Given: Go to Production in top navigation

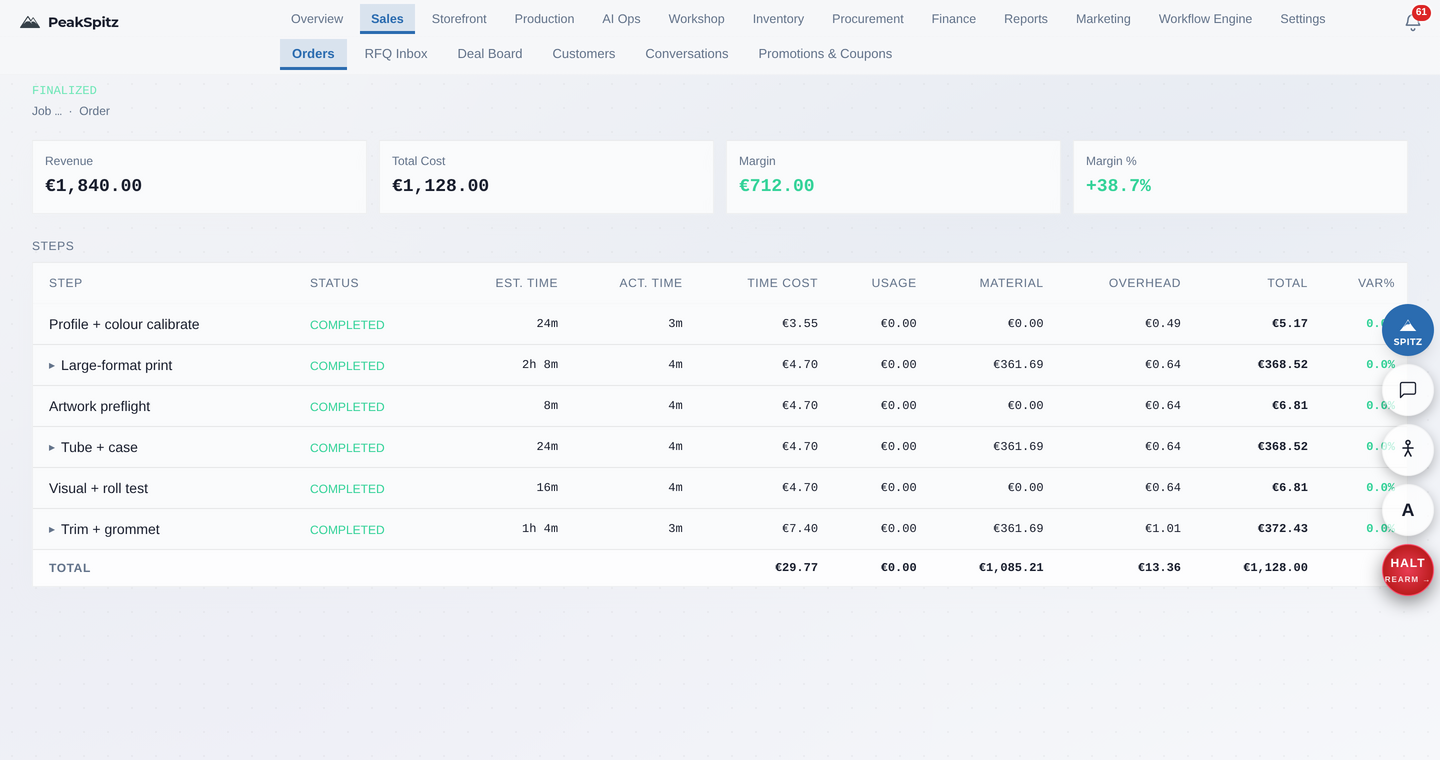Looking at the screenshot, I should point(544,19).
